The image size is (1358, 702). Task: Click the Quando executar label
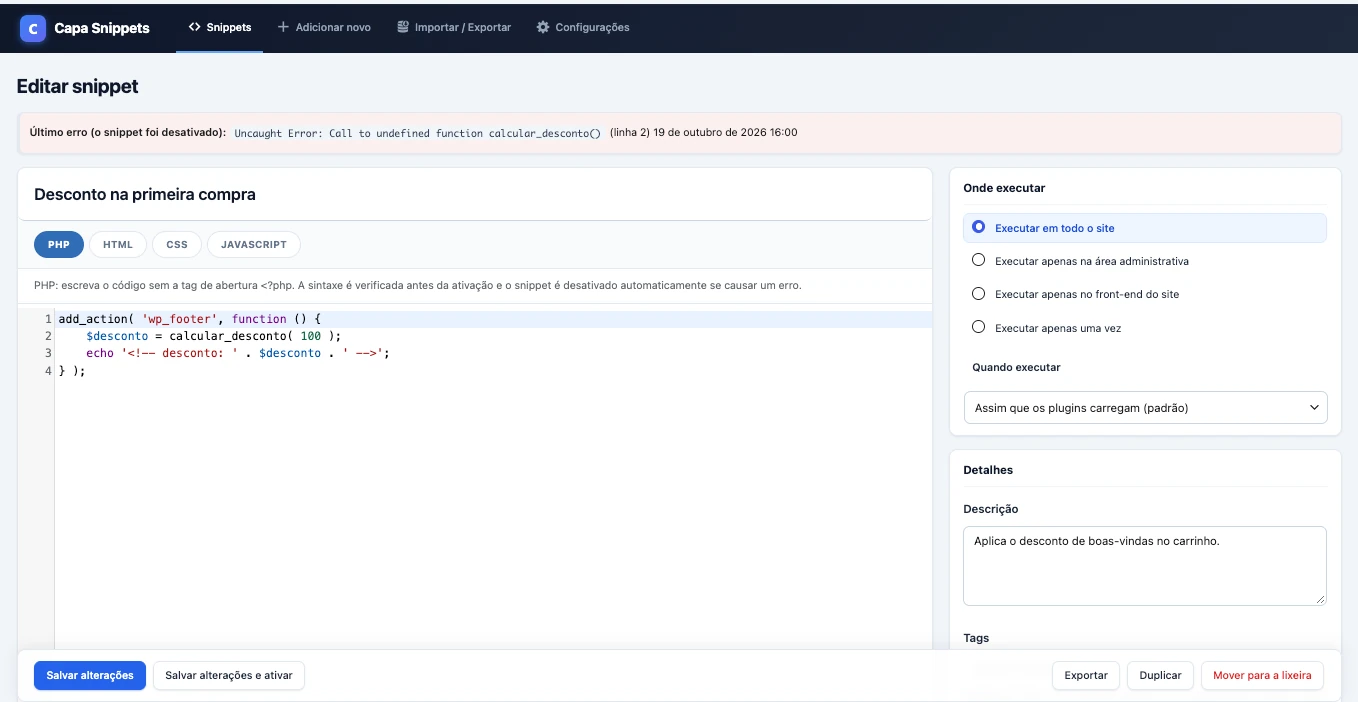click(x=1016, y=368)
